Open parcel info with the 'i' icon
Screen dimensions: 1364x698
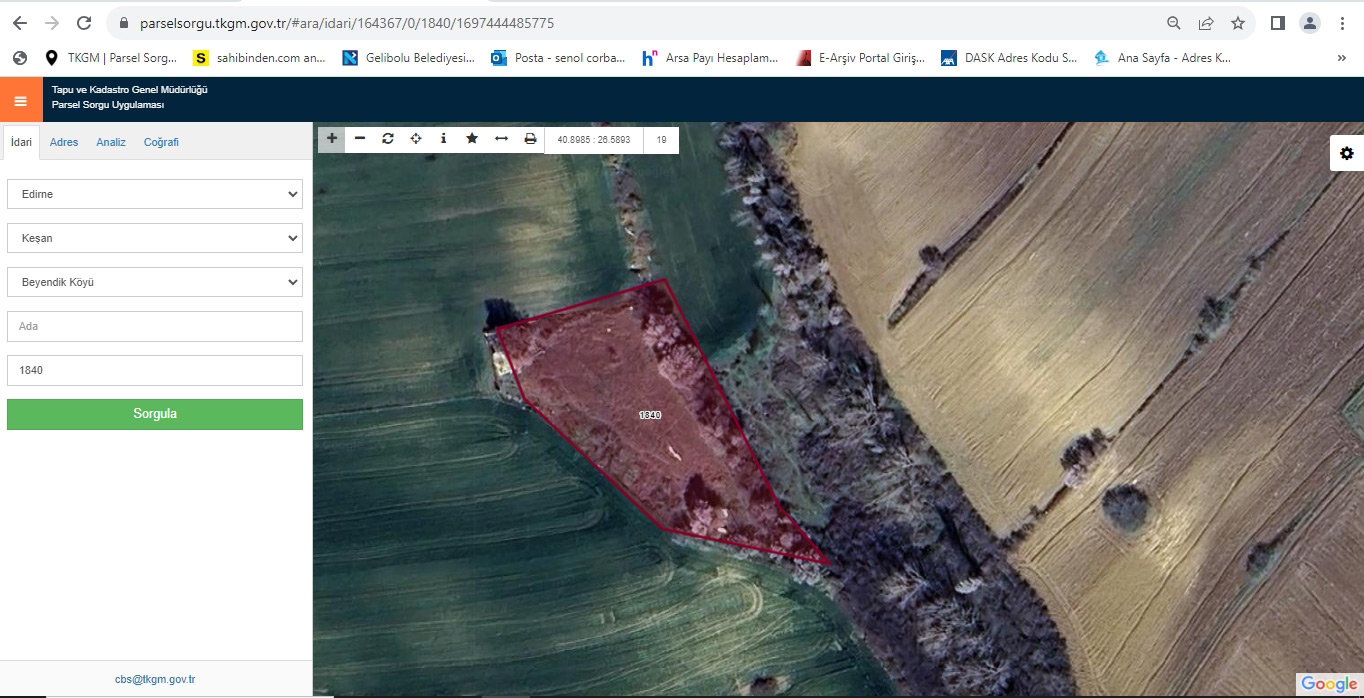coord(444,139)
